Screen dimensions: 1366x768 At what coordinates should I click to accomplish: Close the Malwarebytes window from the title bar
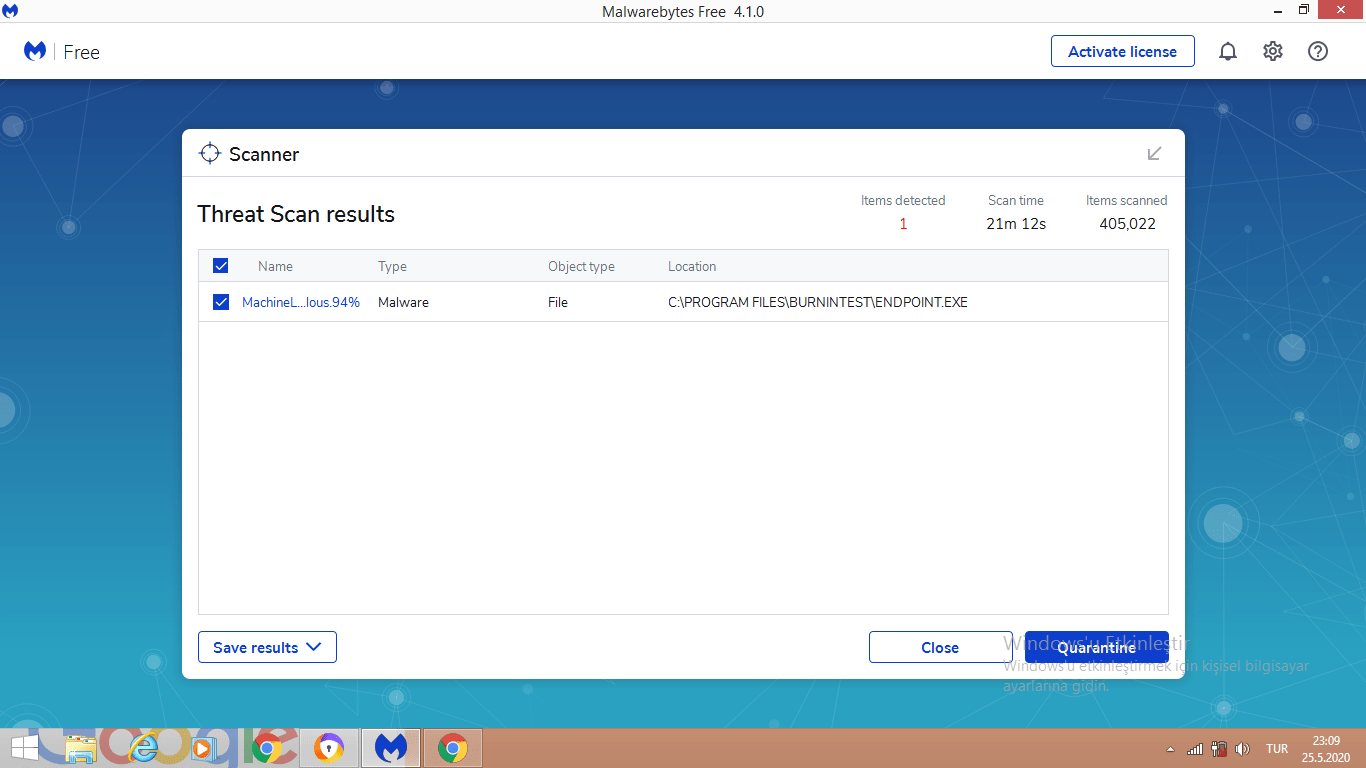[x=1341, y=10]
